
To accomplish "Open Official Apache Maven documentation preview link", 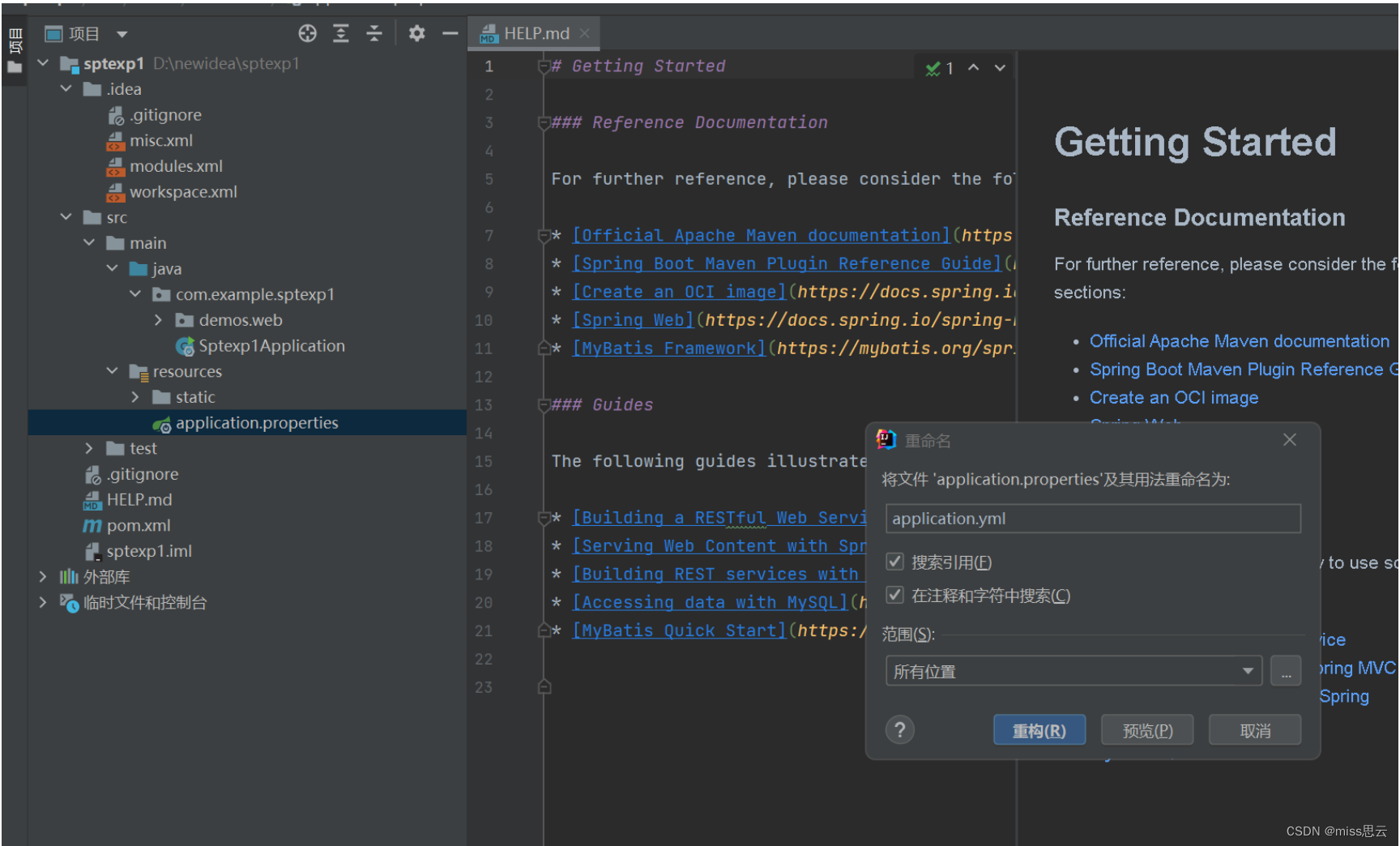I will point(1239,341).
